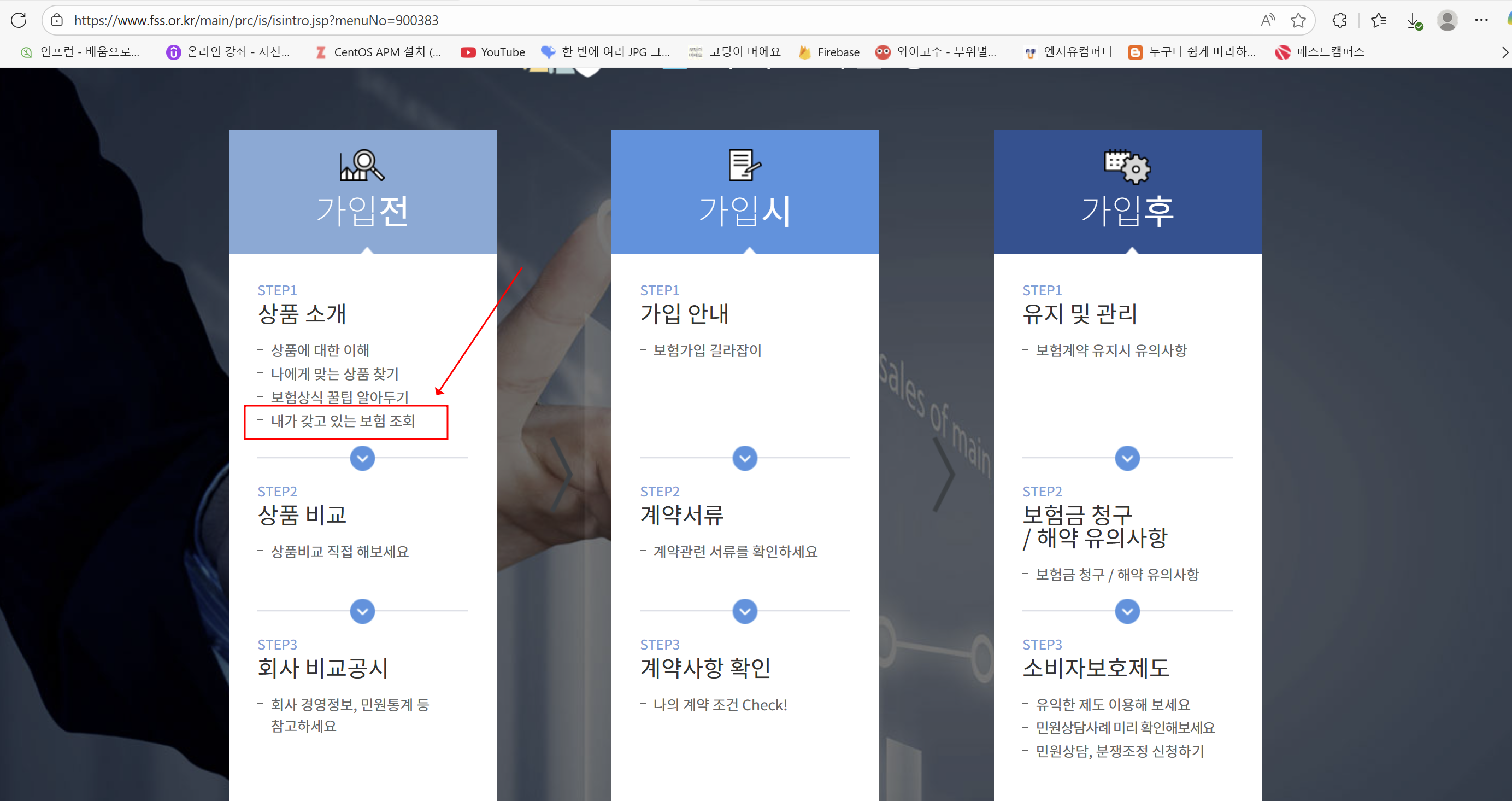Expand chevron below 유지 및 관리 step
Image resolution: width=1512 pixels, height=801 pixels.
(1127, 458)
